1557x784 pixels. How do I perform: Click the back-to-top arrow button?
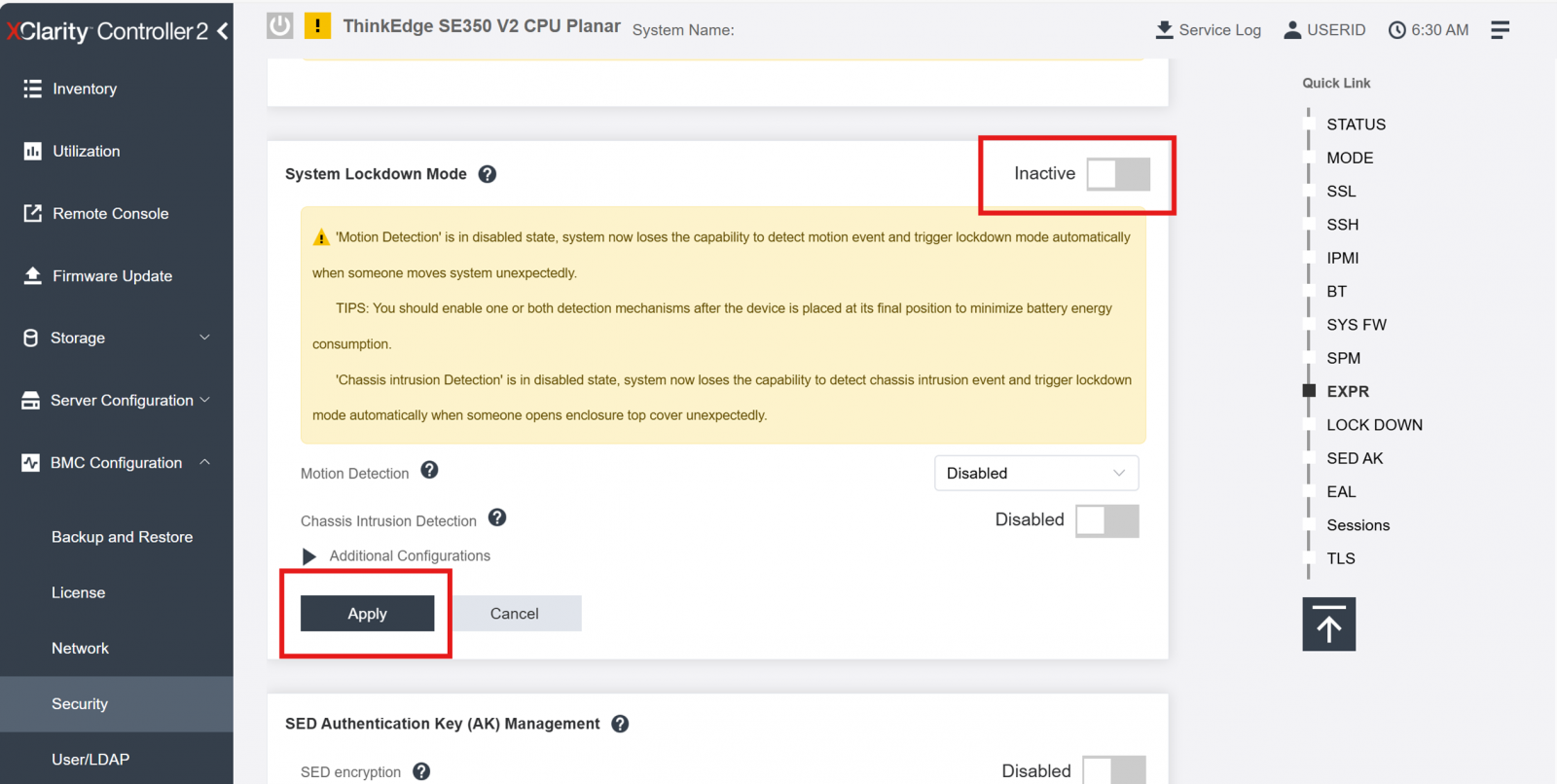(x=1328, y=624)
